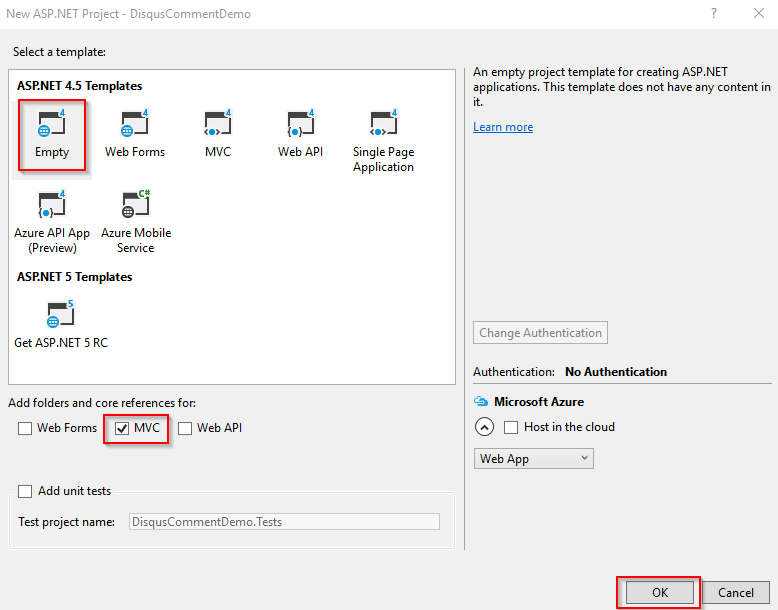This screenshot has height=610, width=778.
Task: Enable the Web Forms references checkbox
Action: click(x=25, y=428)
